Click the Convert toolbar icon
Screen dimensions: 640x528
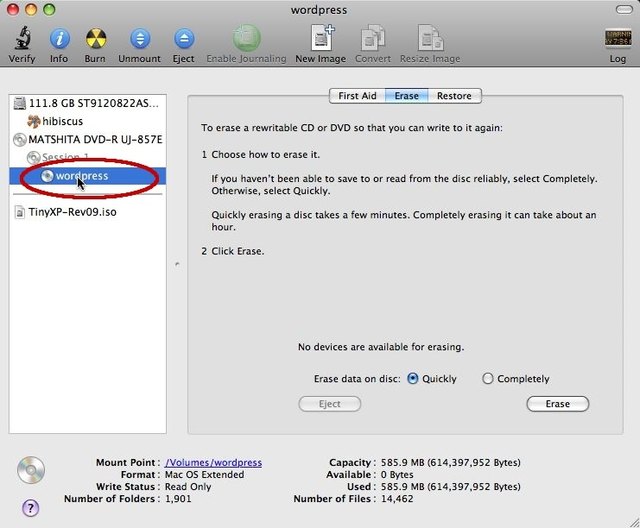click(373, 38)
